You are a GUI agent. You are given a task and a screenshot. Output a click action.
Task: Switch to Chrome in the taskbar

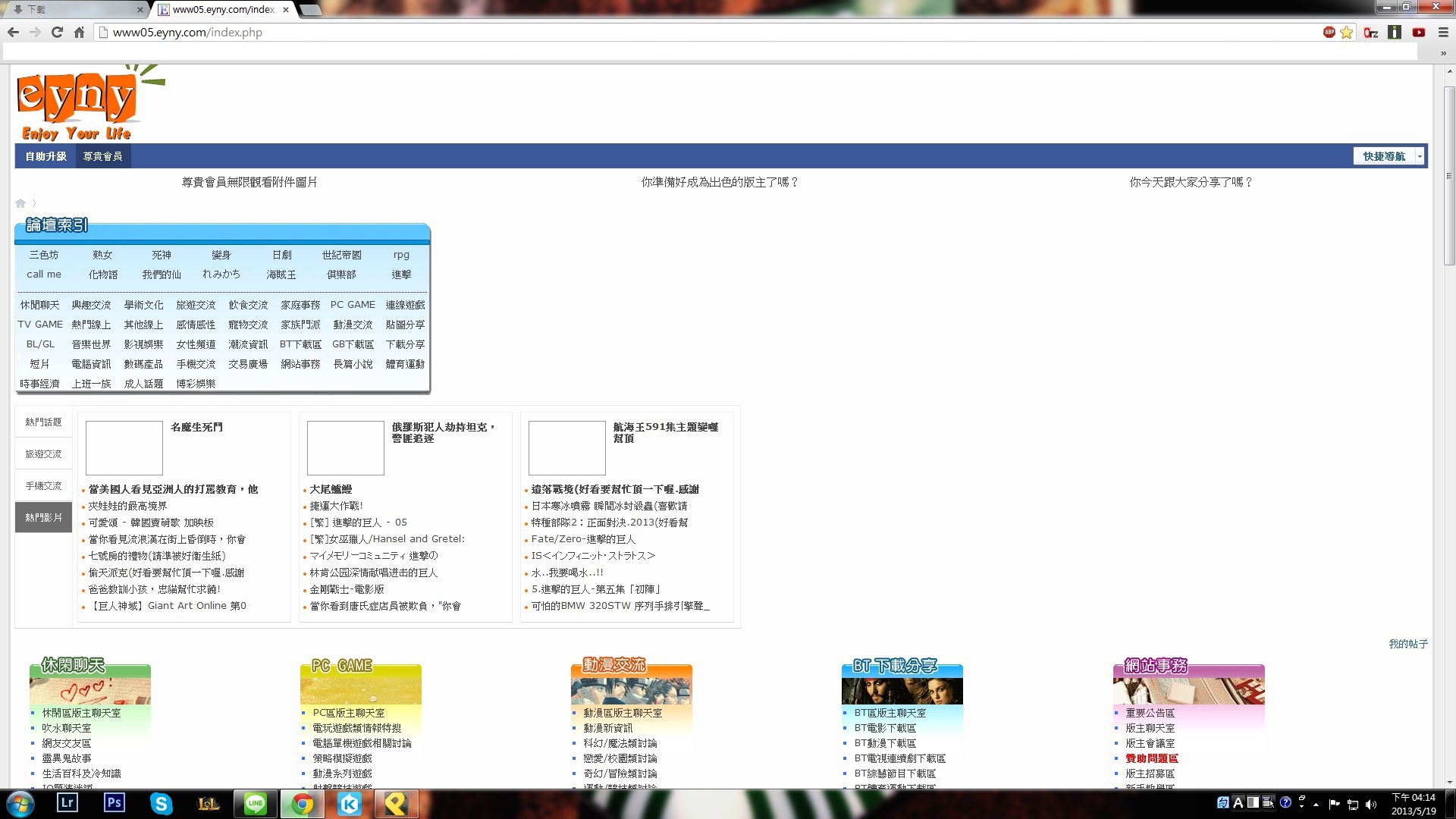click(x=303, y=803)
